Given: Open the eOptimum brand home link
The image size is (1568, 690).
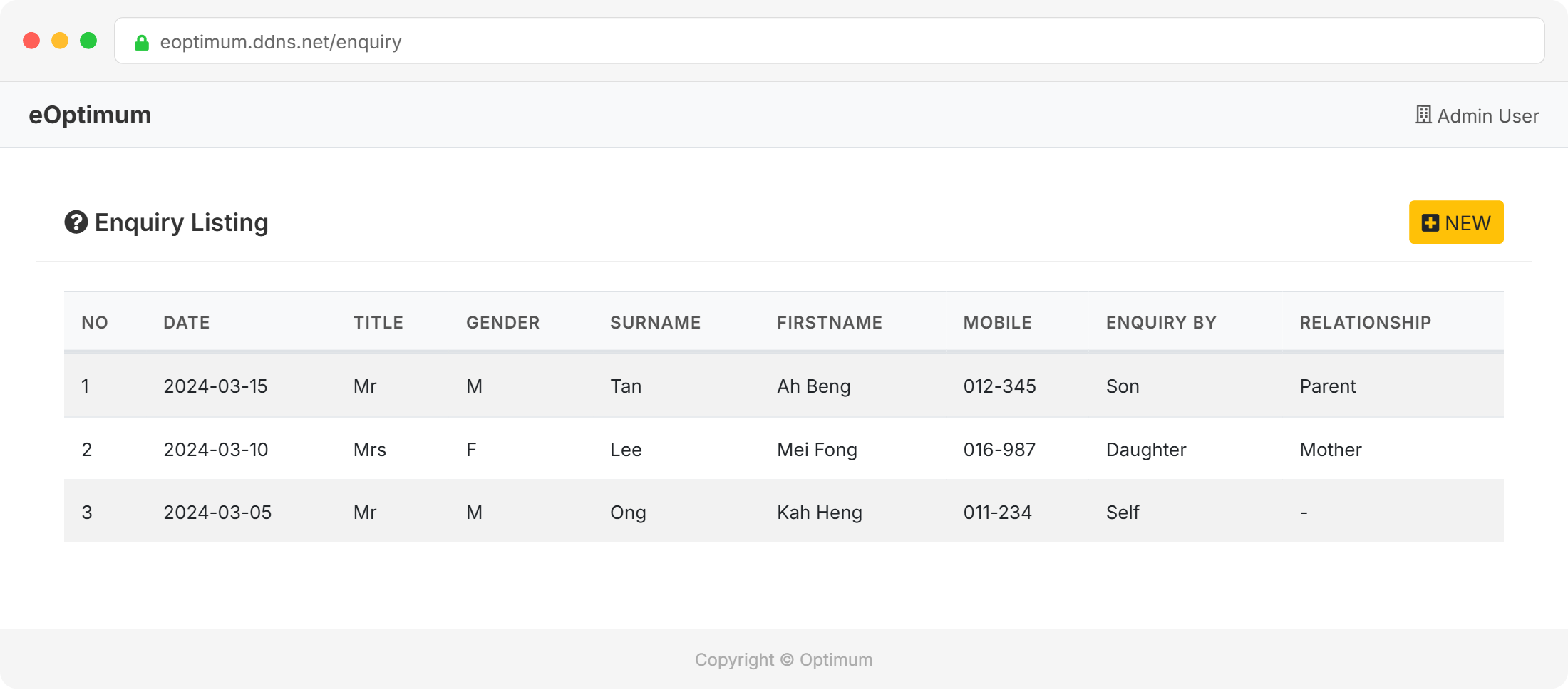Looking at the screenshot, I should pos(90,115).
